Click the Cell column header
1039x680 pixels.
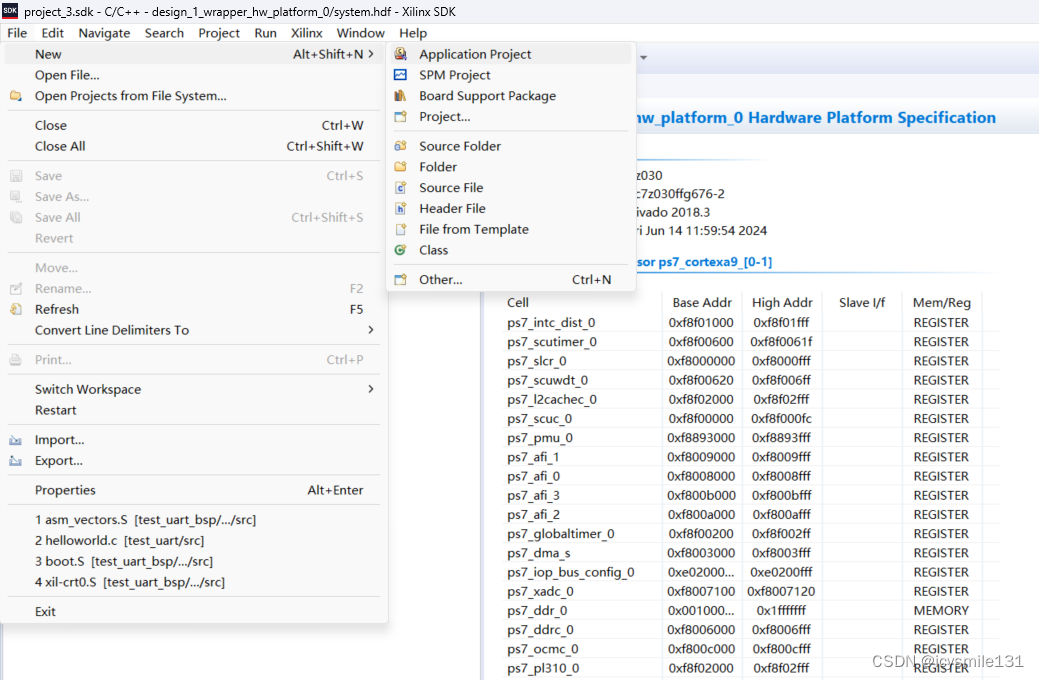[x=518, y=303]
